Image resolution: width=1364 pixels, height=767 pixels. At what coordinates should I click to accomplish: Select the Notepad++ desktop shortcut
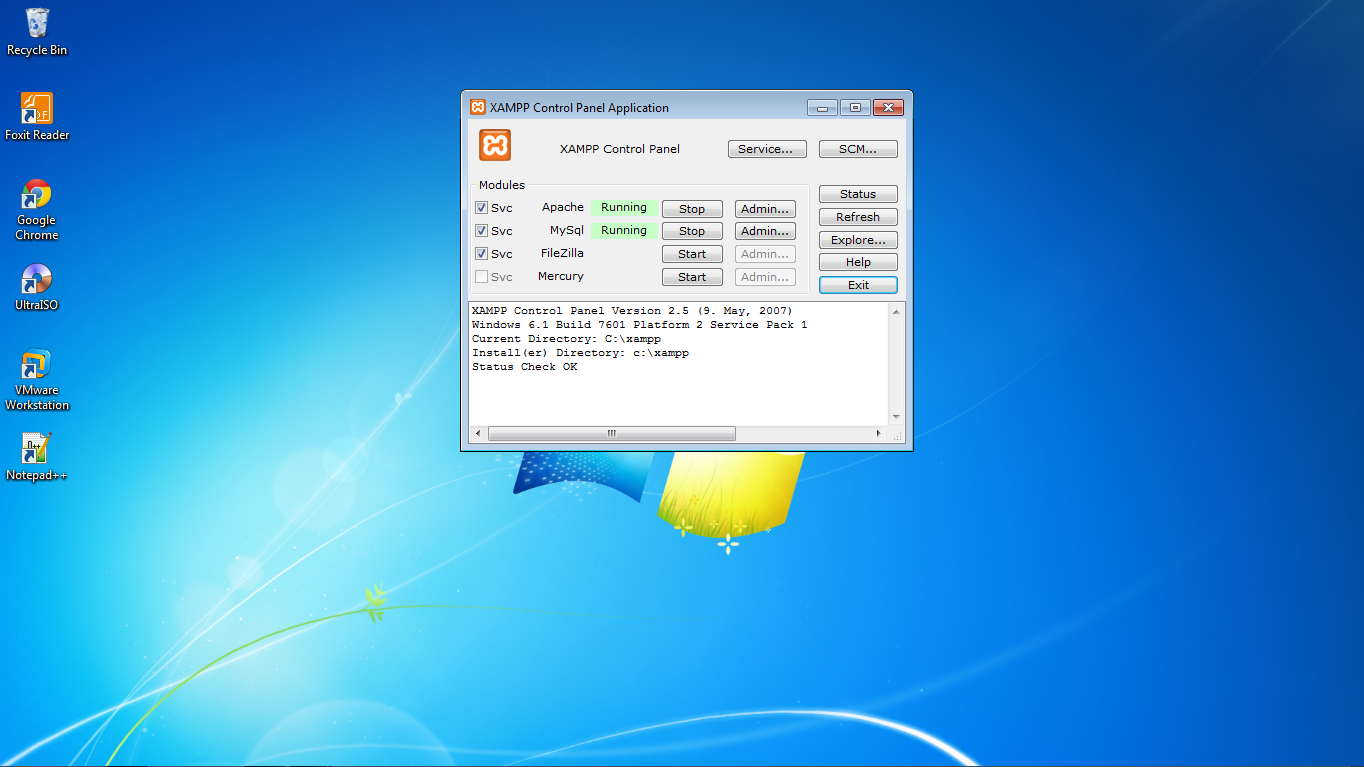tap(37, 458)
